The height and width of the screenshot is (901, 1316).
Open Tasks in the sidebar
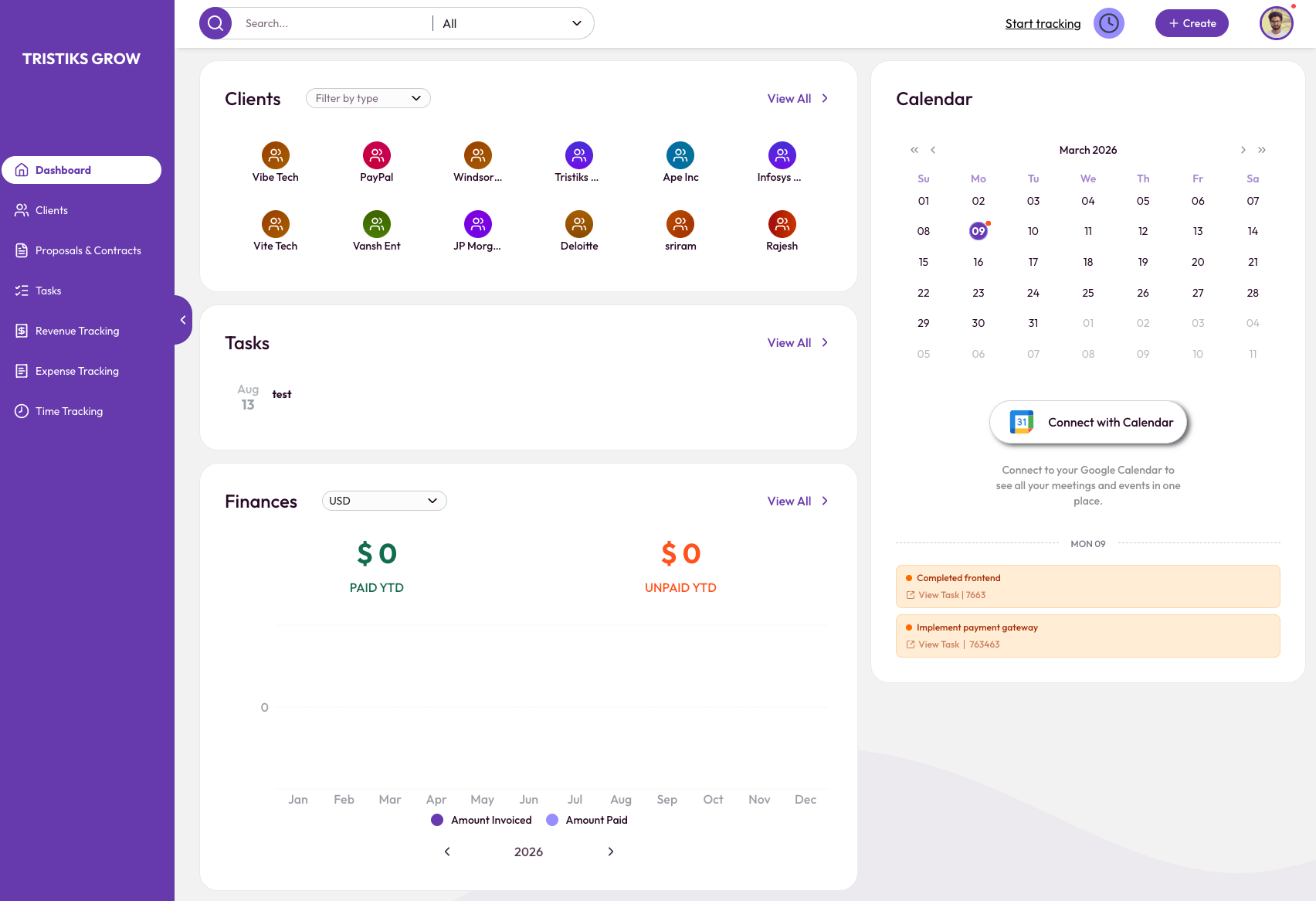[x=82, y=291]
